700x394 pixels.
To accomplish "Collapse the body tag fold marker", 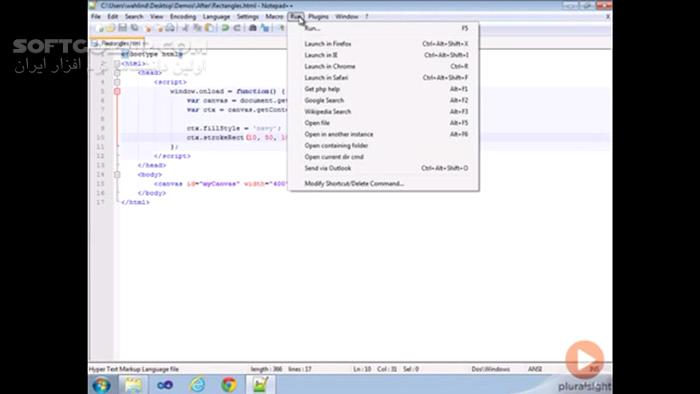I will 117,174.
